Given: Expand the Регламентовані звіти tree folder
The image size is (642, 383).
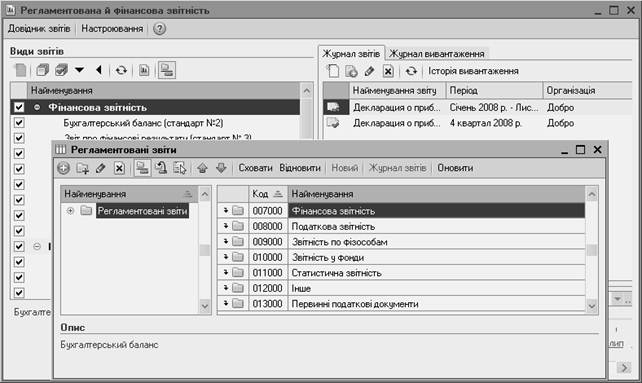Looking at the screenshot, I should coord(70,211).
